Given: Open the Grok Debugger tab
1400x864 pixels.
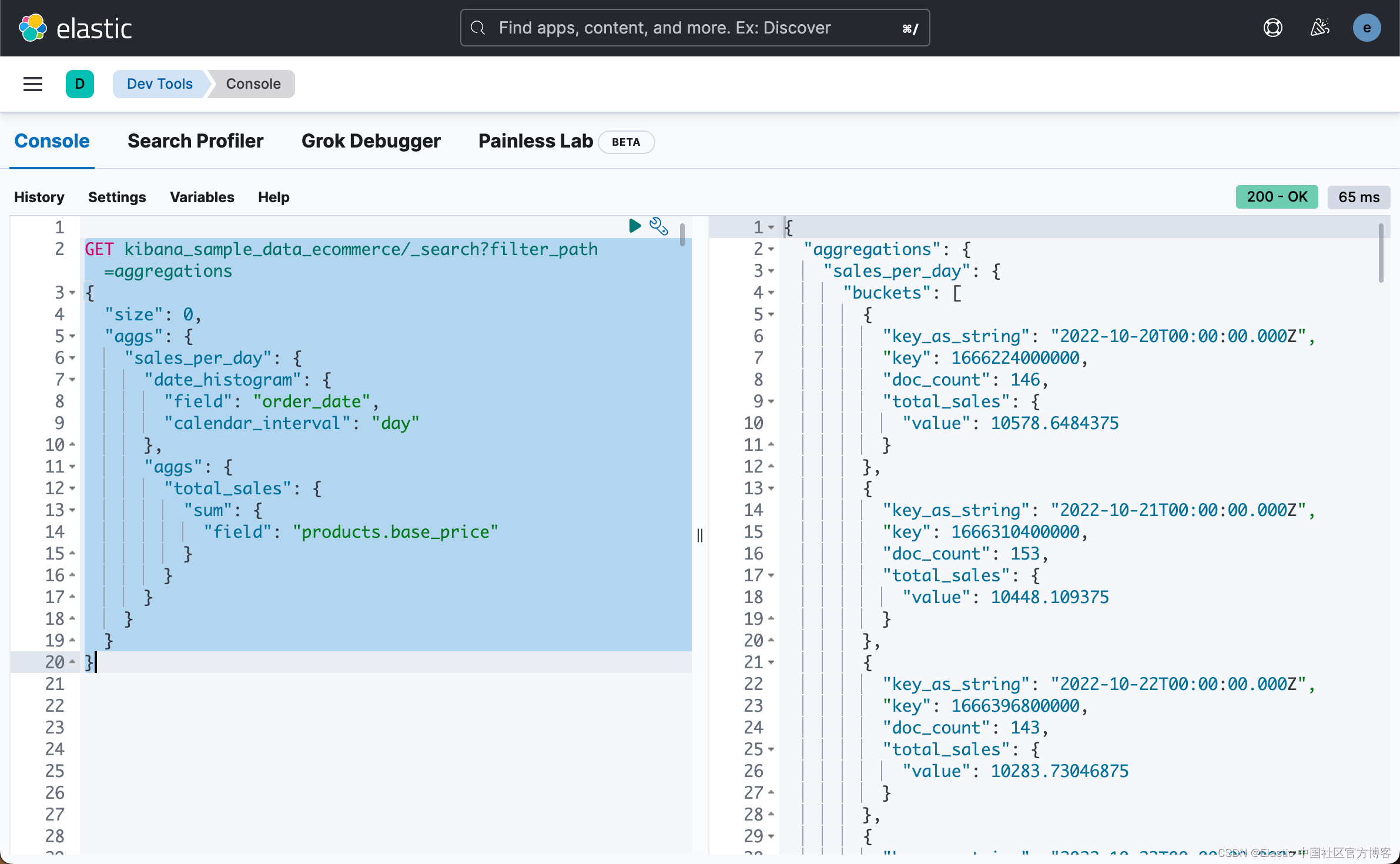Looking at the screenshot, I should coord(370,141).
